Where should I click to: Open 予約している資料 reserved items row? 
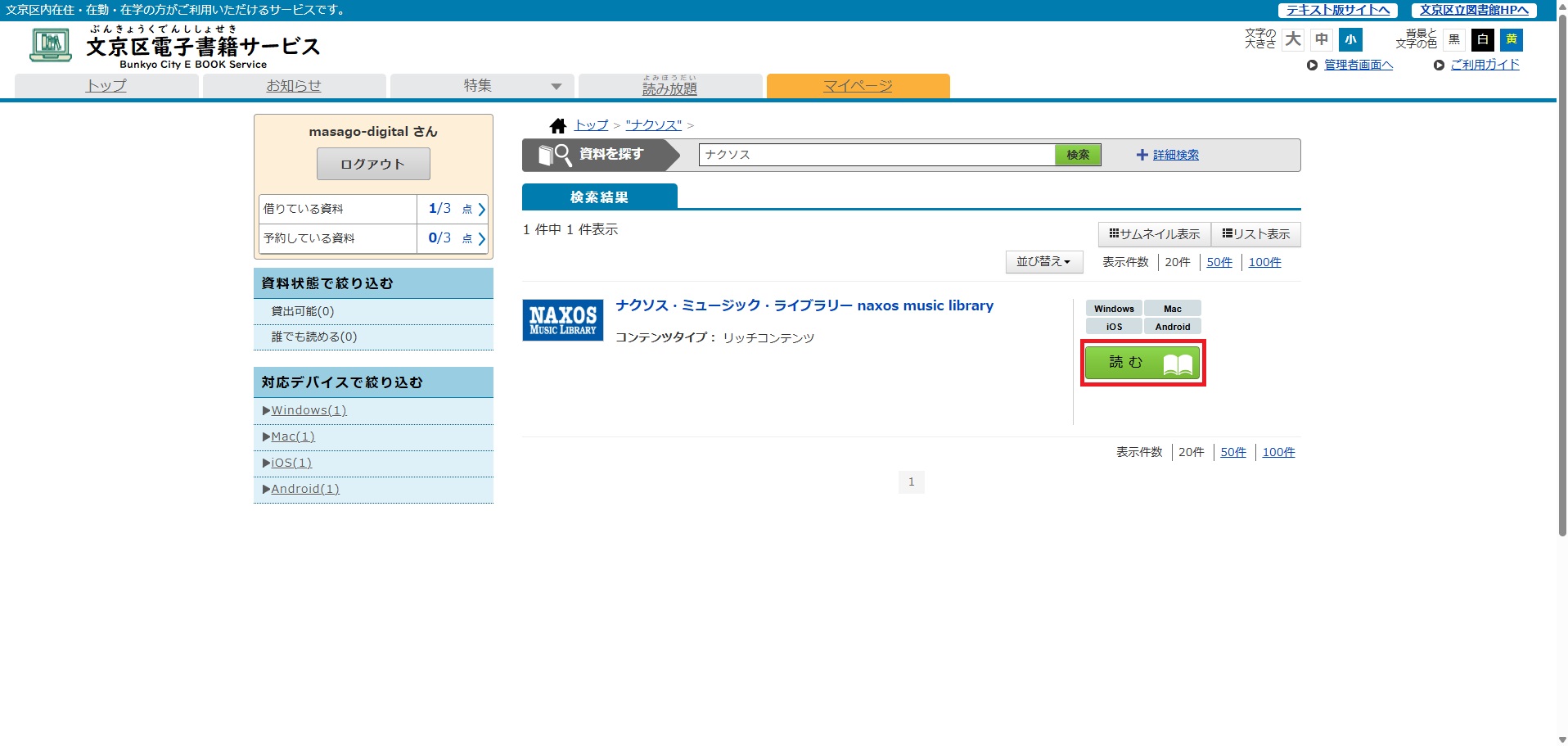coord(373,238)
